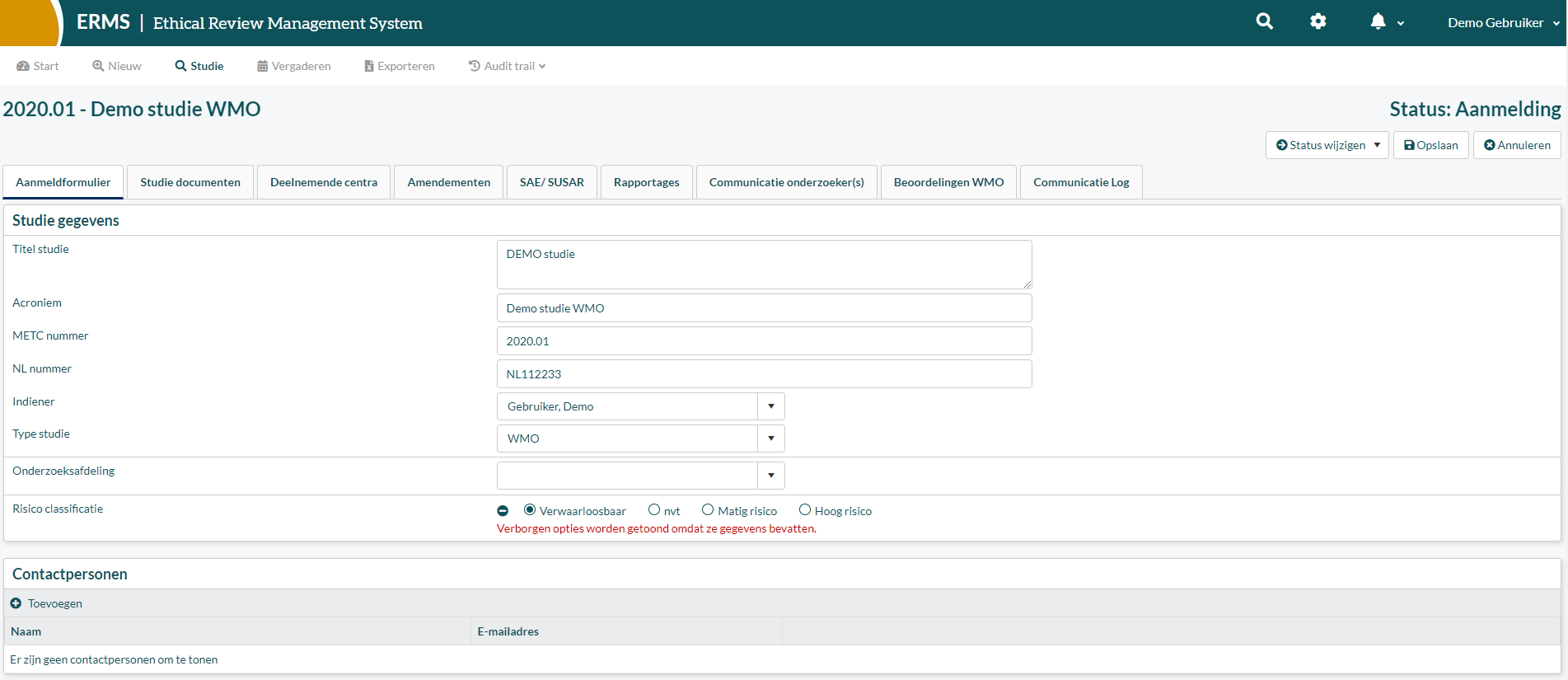Click the search magnifier icon in header

[1264, 22]
